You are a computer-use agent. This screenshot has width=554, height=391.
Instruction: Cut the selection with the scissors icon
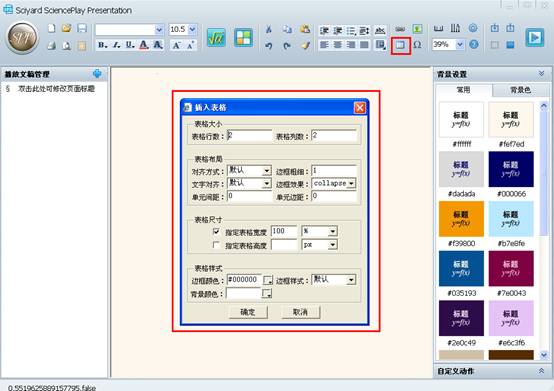(x=269, y=30)
